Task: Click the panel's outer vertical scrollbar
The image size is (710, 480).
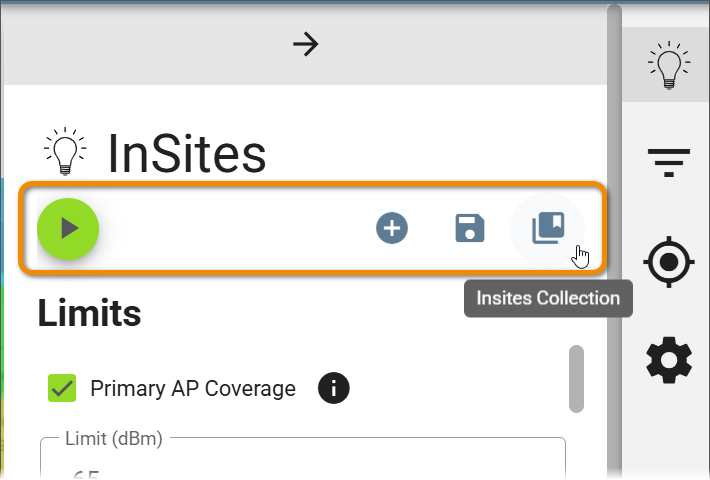Action: coord(614,240)
